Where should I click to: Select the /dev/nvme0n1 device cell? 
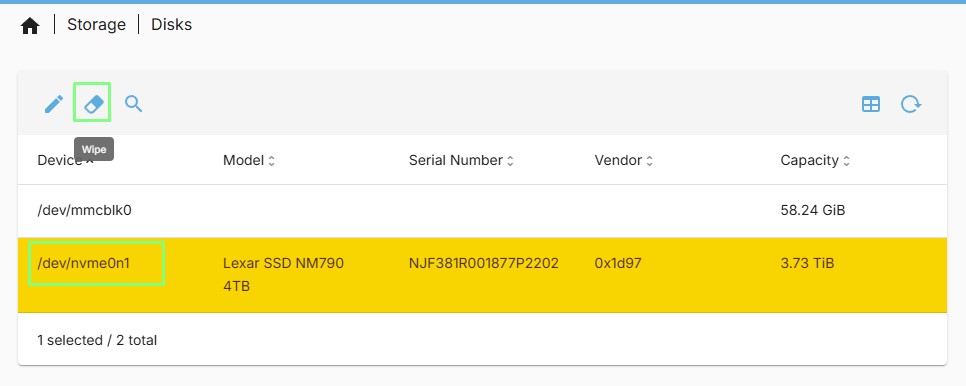click(84, 263)
